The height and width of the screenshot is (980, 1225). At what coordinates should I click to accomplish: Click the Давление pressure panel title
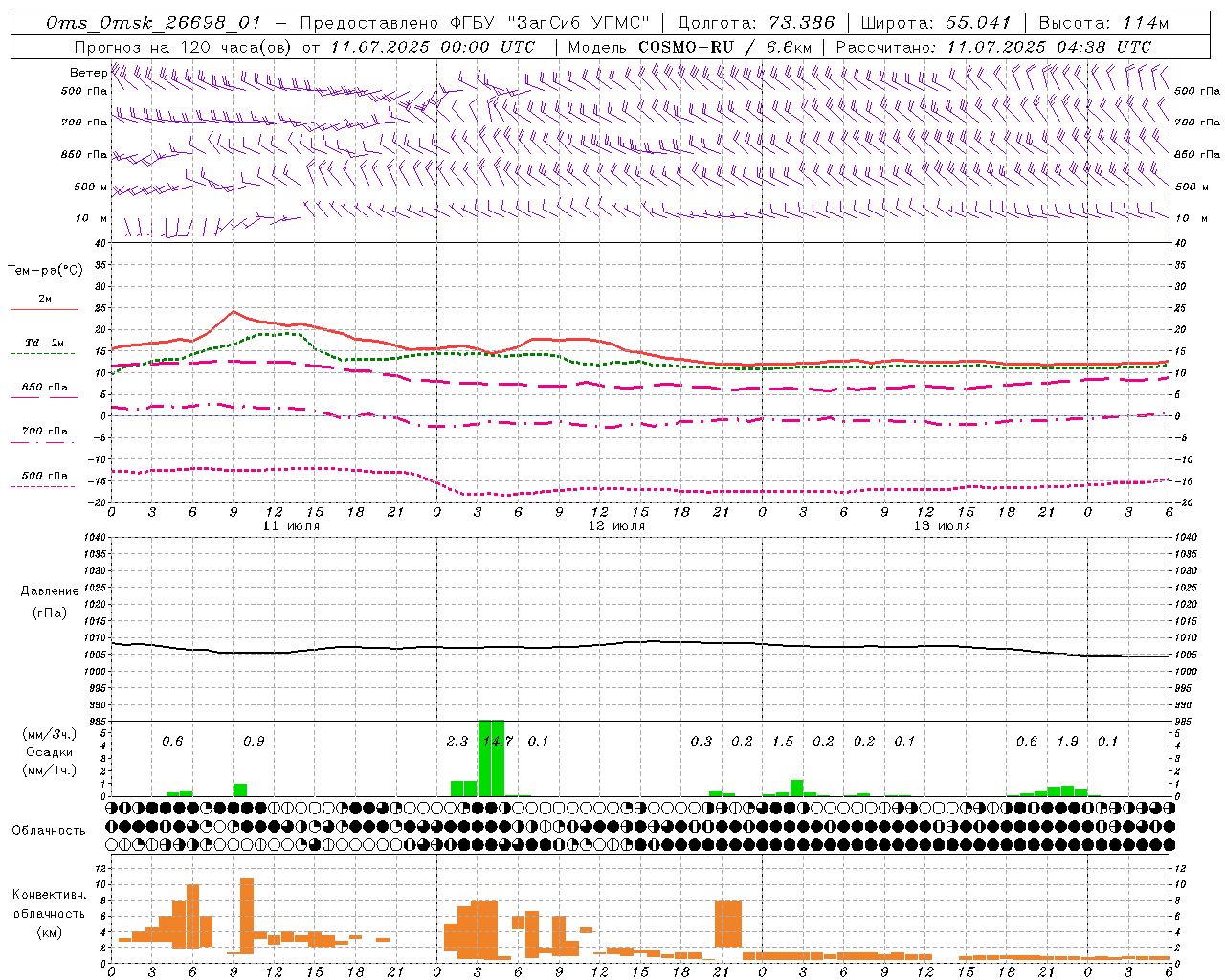pyautogui.click(x=49, y=591)
